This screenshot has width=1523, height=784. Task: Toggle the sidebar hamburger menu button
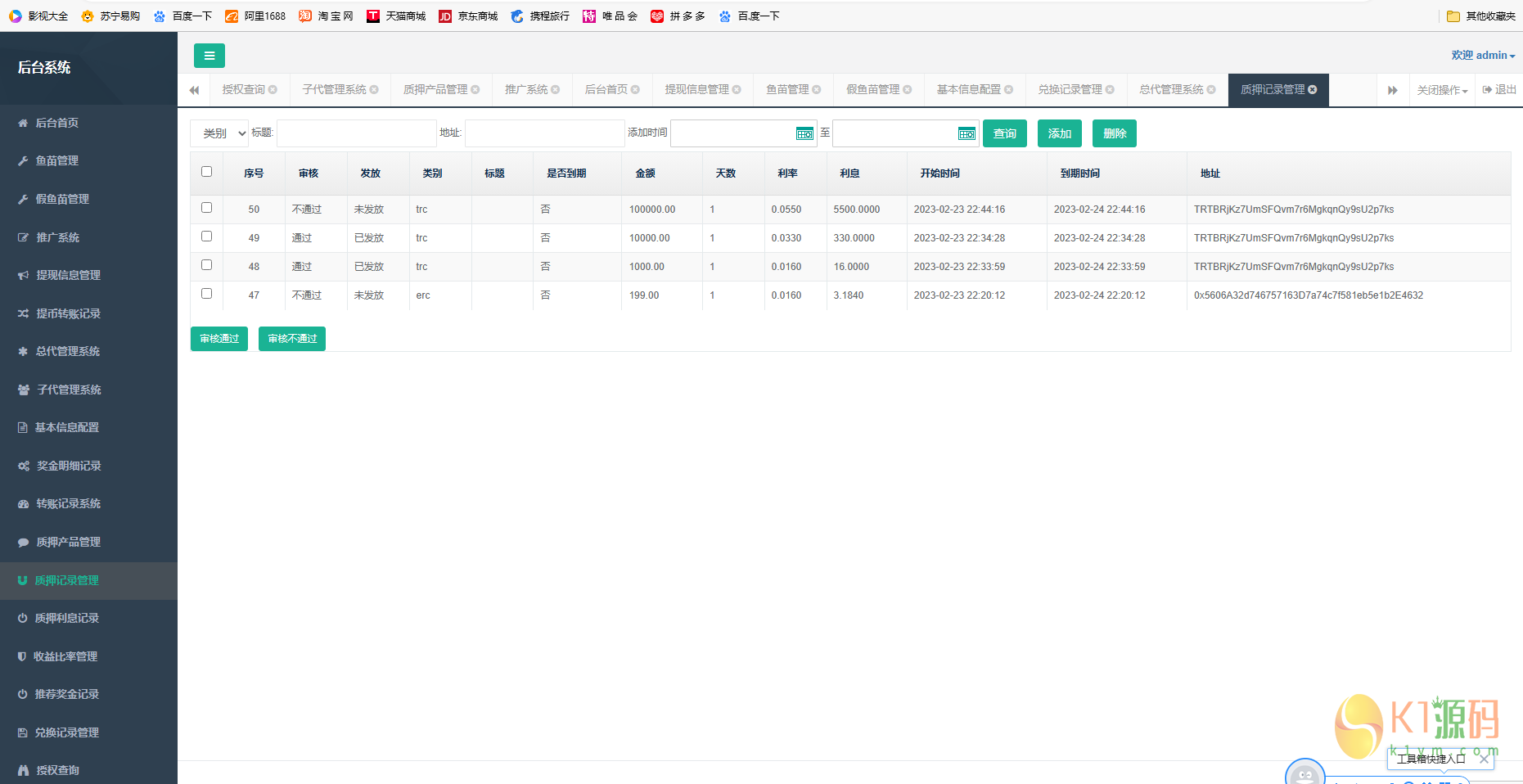point(209,56)
